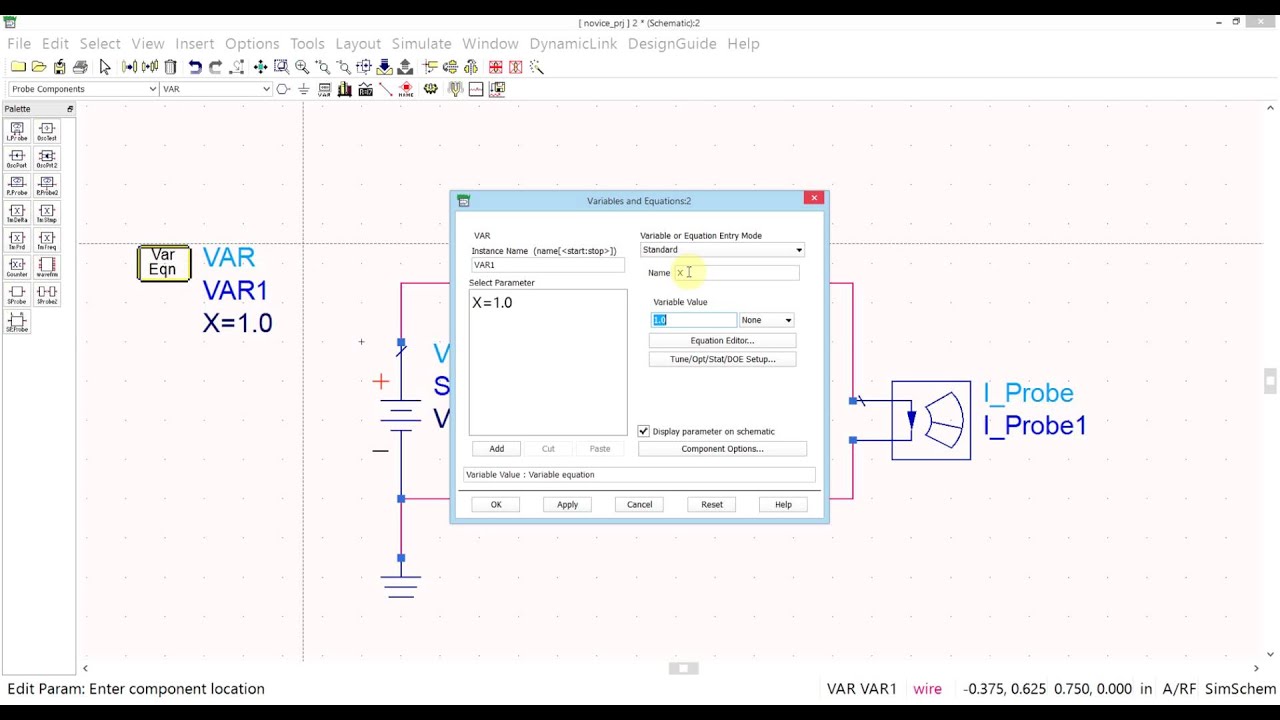
Task: Click the Save design icon
Action: 60,67
